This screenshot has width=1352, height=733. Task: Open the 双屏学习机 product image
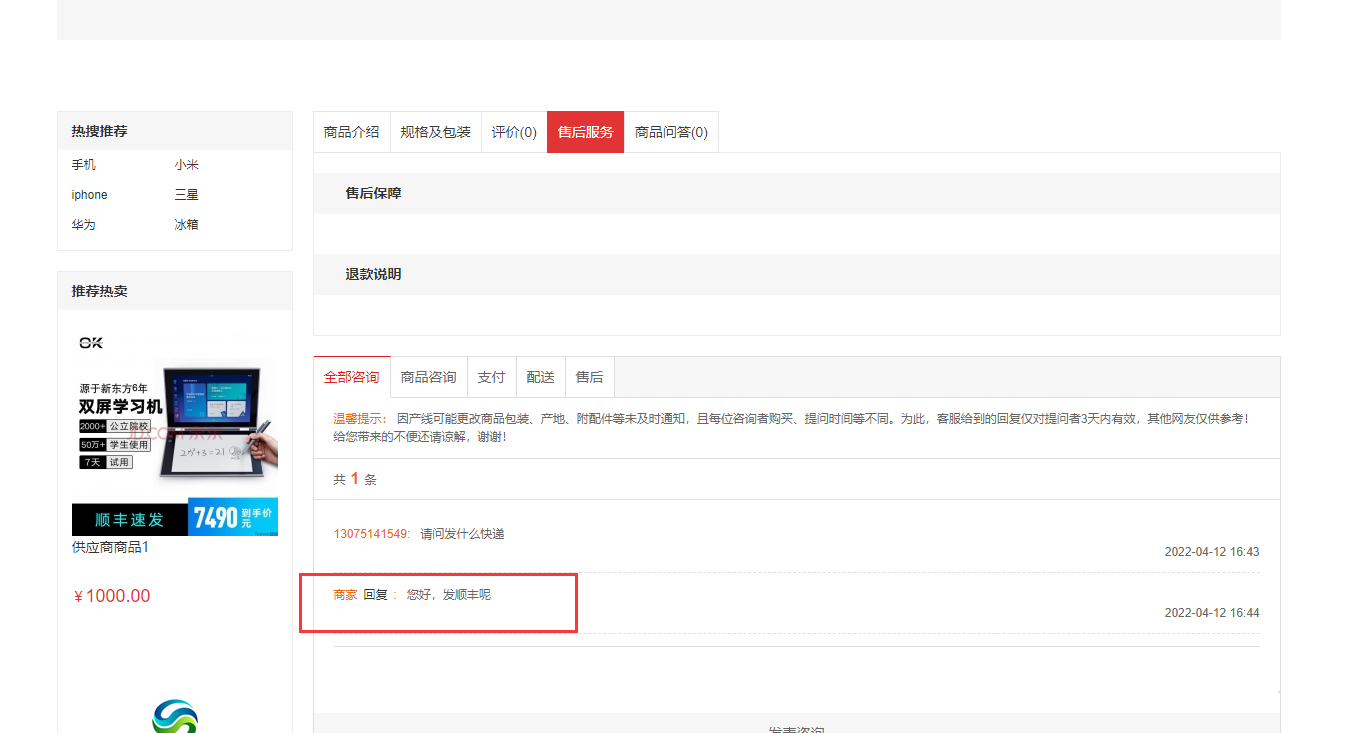[x=175, y=430]
